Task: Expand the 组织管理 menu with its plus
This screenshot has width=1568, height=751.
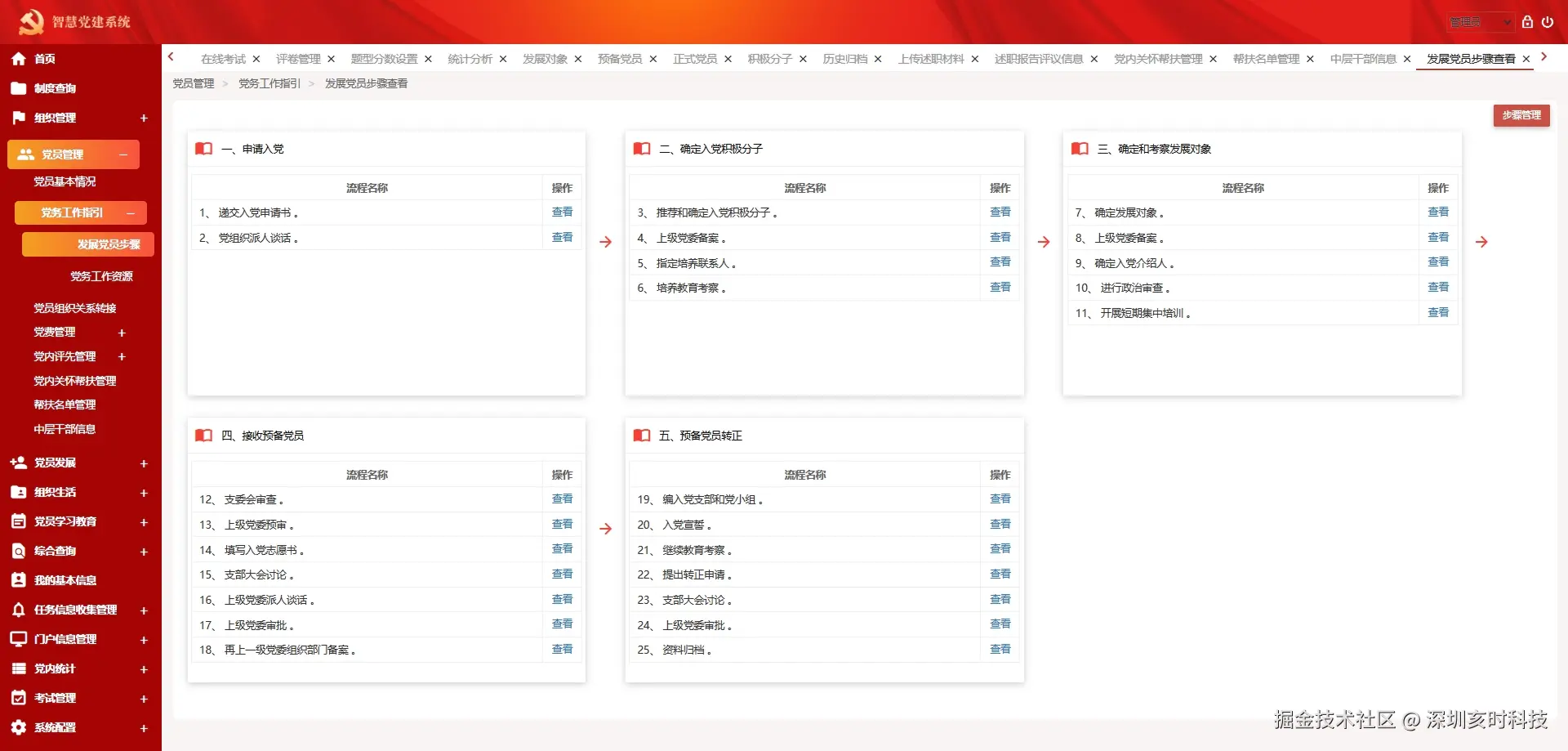Action: pos(144,118)
